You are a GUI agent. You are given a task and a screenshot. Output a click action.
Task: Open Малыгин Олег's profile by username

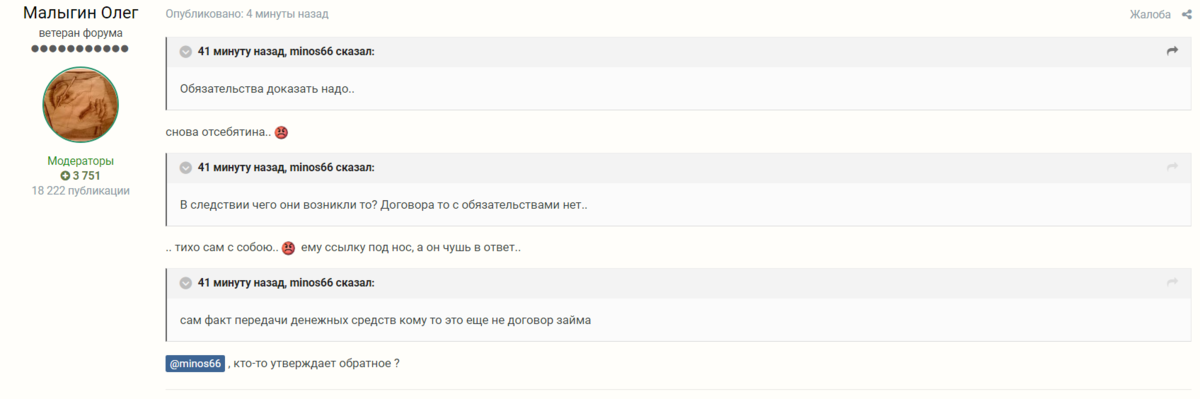click(x=81, y=12)
